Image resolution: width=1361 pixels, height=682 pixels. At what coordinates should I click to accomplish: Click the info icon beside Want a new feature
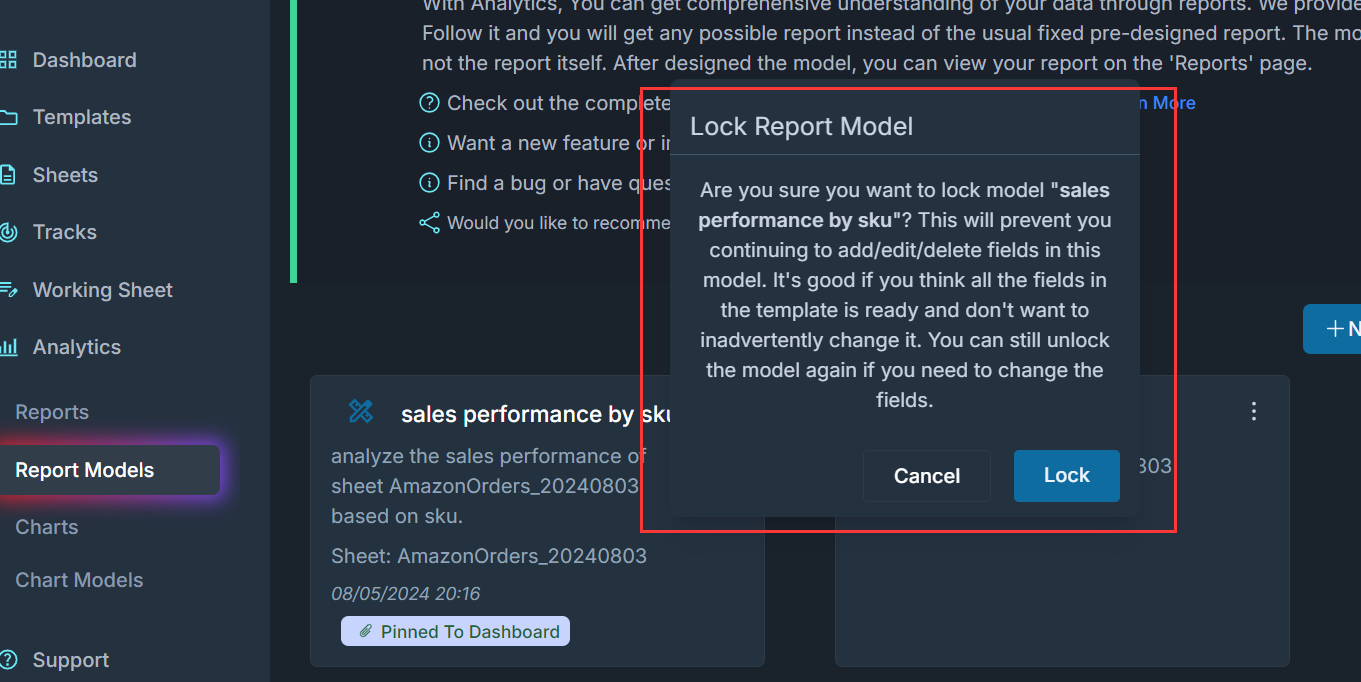pyautogui.click(x=429, y=143)
